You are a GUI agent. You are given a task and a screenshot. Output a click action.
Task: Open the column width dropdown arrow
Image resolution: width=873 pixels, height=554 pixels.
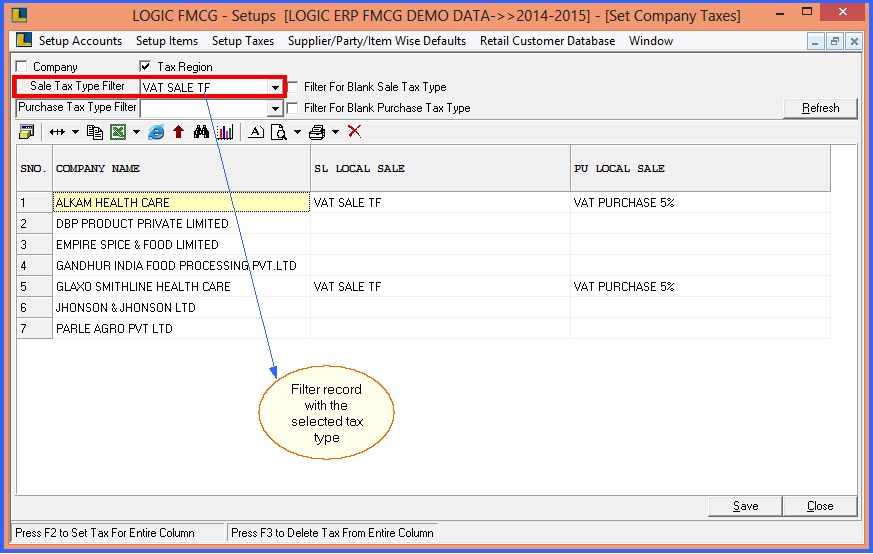point(75,132)
